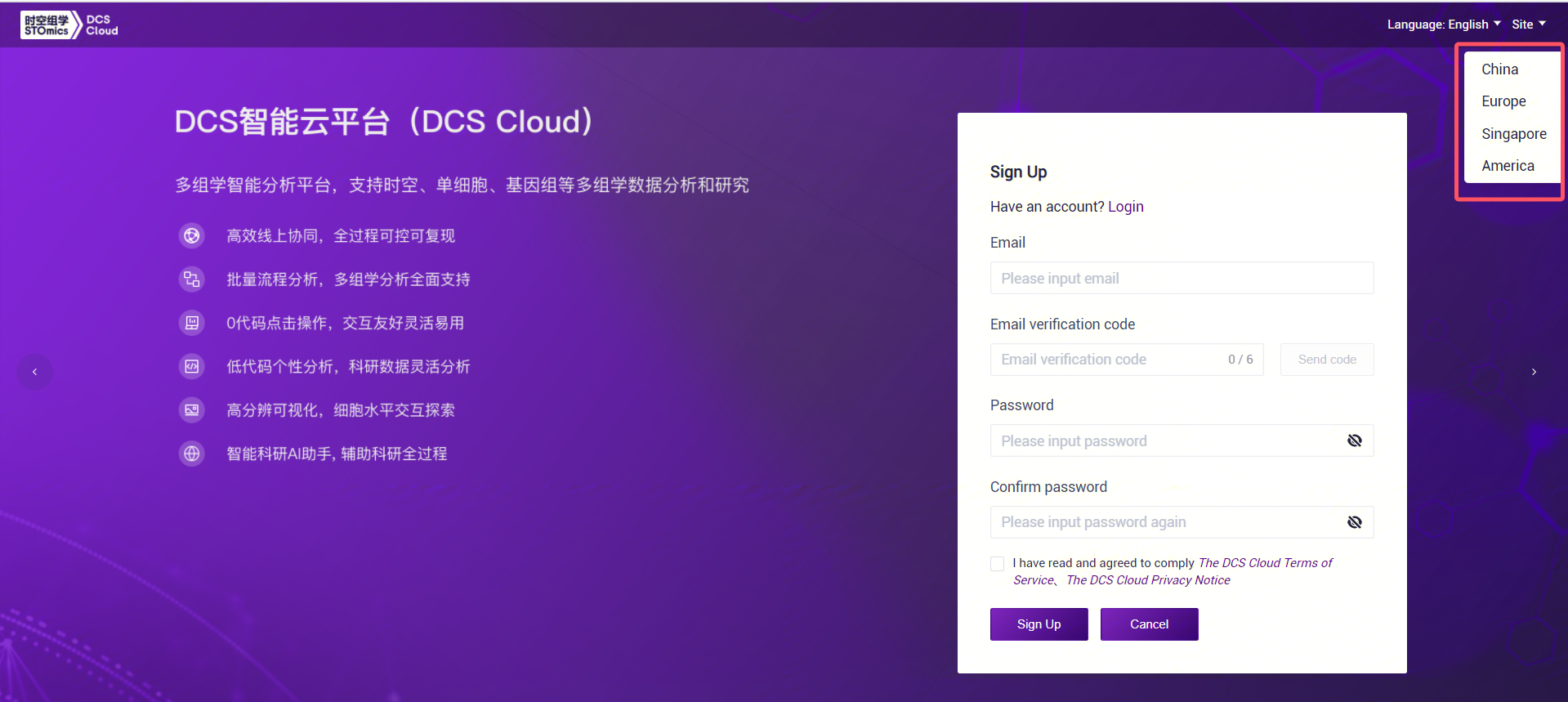Focus the Please input password field
1568x702 pixels.
[x=1182, y=440]
